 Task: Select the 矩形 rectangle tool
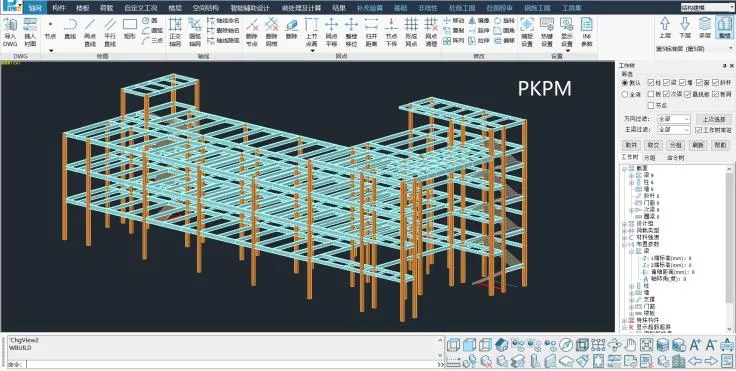point(130,29)
